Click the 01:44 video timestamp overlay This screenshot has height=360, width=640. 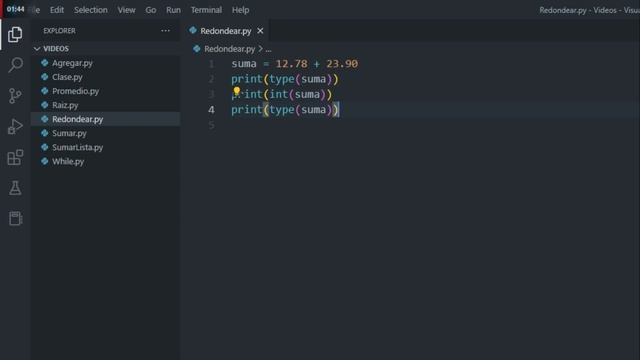tap(15, 9)
